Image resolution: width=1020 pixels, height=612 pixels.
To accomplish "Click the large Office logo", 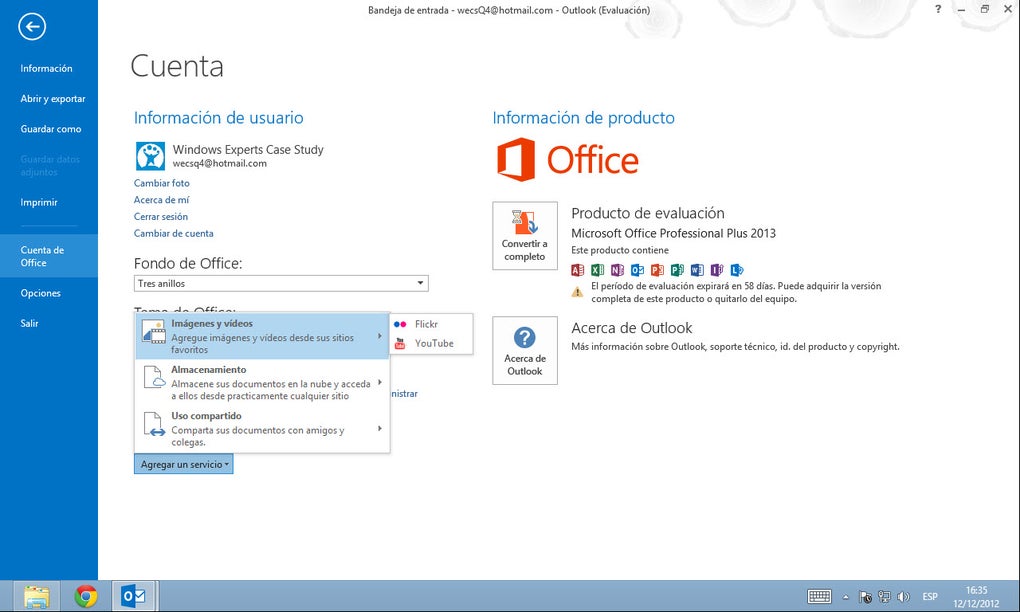I will pyautogui.click(x=568, y=159).
